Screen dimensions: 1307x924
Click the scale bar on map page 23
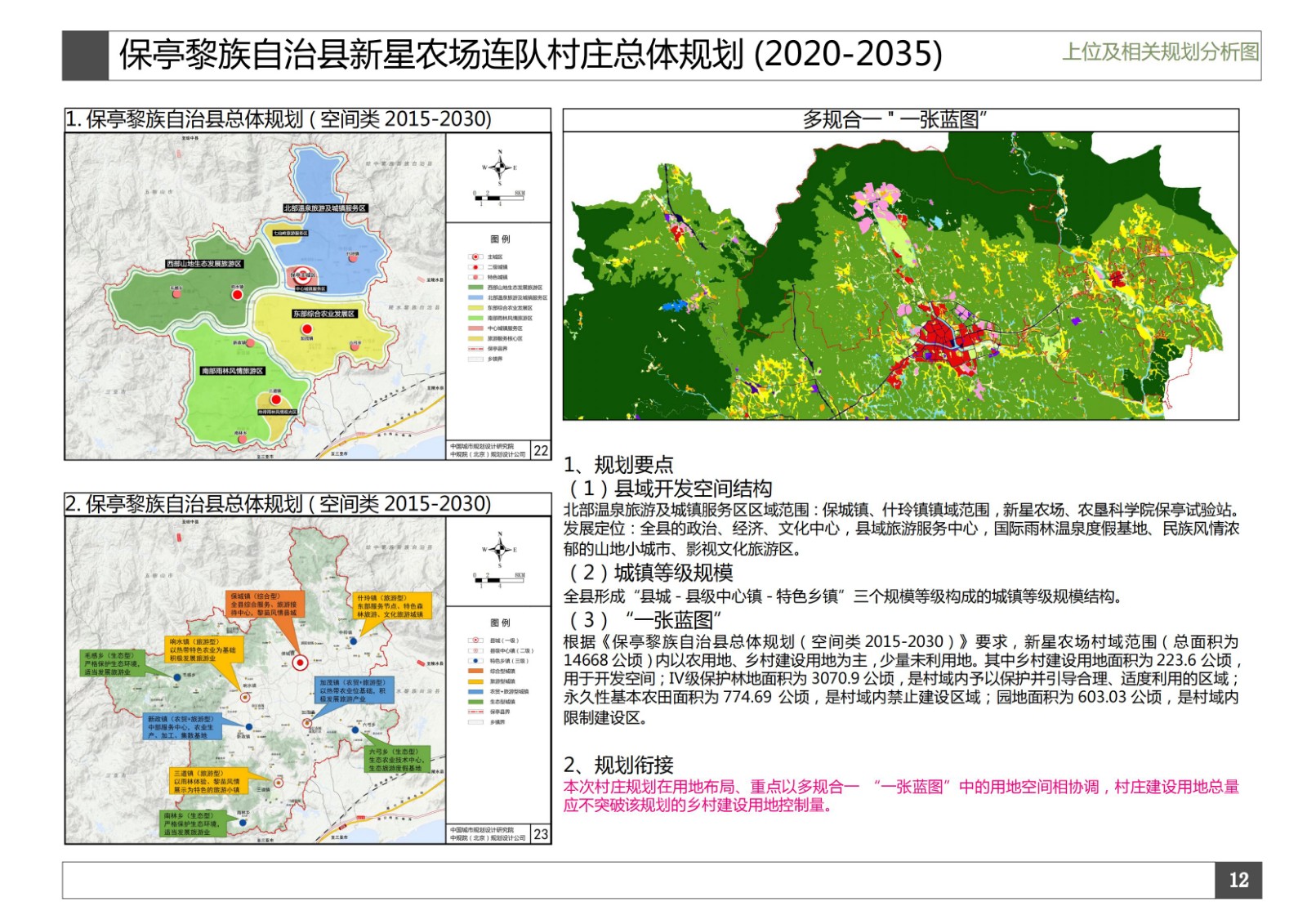tap(499, 580)
